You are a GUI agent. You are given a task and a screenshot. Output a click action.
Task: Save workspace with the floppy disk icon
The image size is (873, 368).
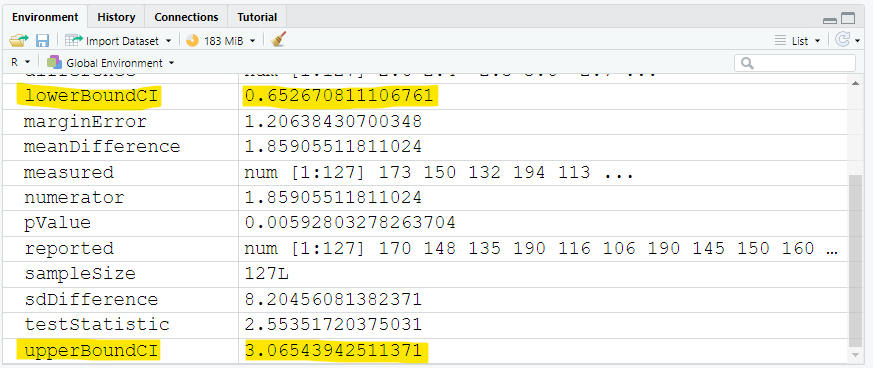42,40
